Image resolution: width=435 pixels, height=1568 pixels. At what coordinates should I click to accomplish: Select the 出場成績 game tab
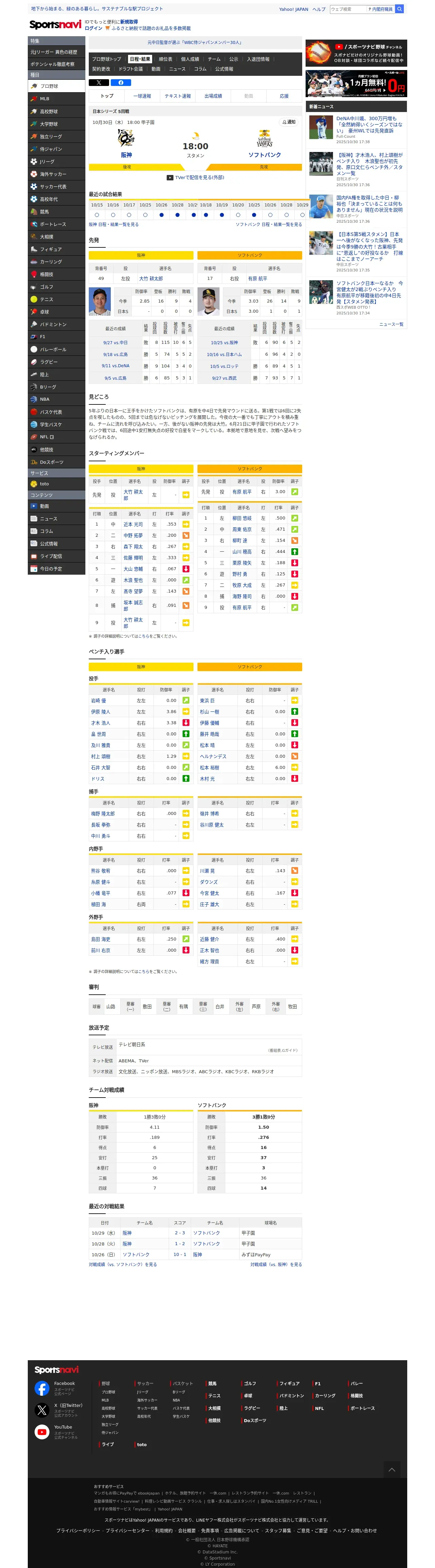click(213, 96)
